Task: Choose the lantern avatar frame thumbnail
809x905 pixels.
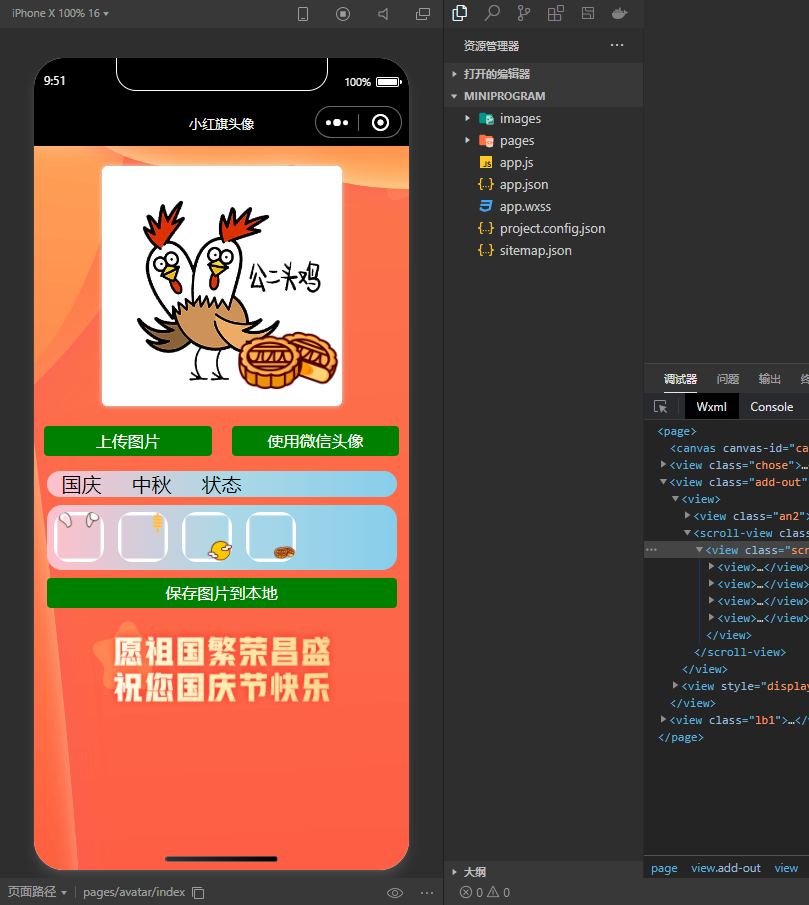Action: 143,537
